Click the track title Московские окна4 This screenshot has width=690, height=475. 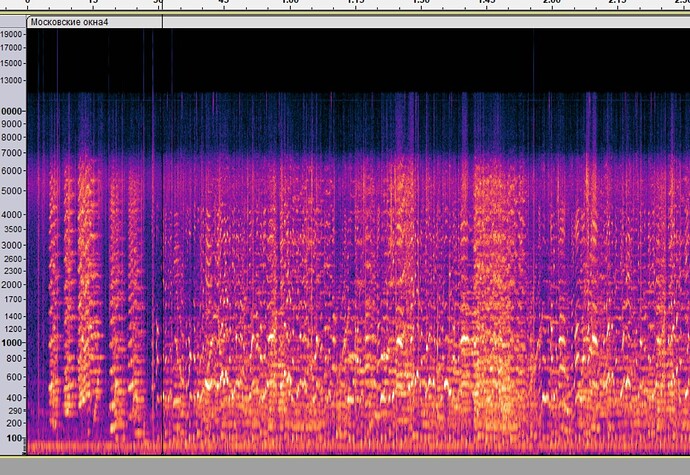[x=70, y=21]
